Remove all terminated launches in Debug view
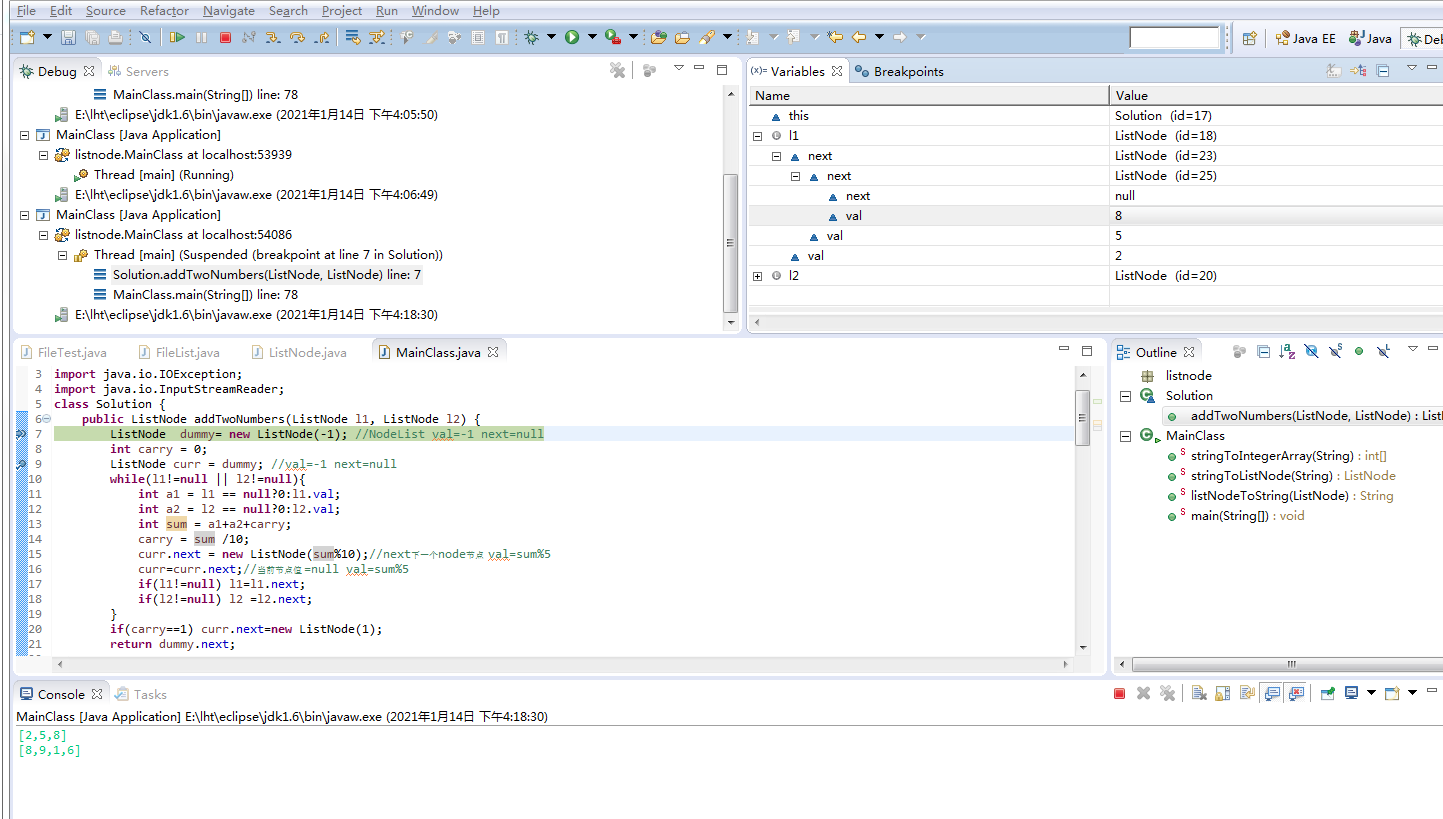The width and height of the screenshot is (1443, 819). pyautogui.click(x=617, y=70)
